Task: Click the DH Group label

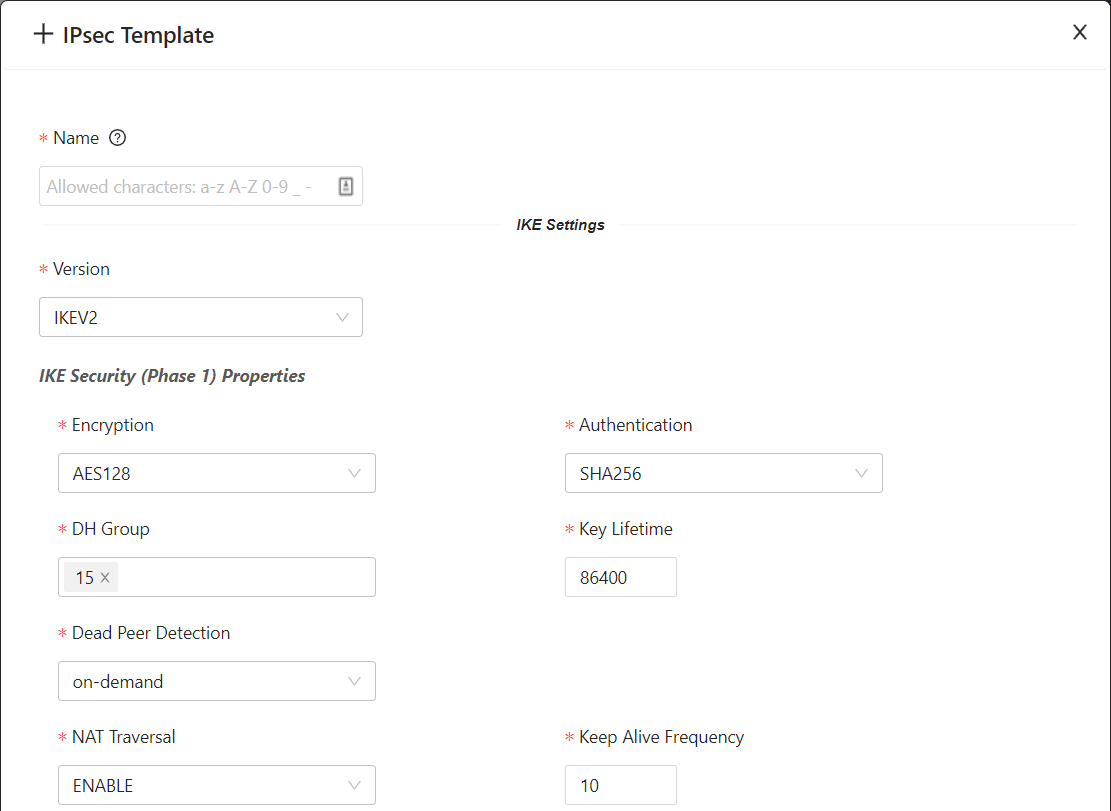Action: point(111,529)
